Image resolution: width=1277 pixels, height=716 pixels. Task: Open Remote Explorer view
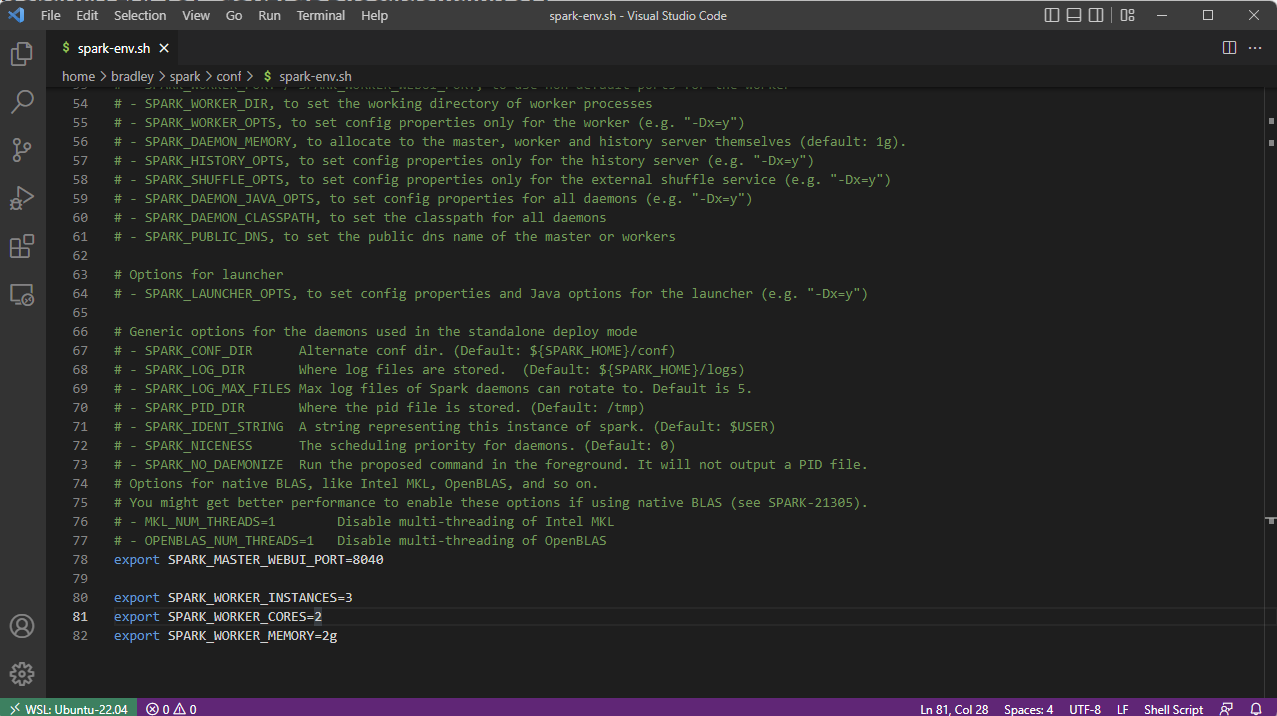(x=22, y=294)
